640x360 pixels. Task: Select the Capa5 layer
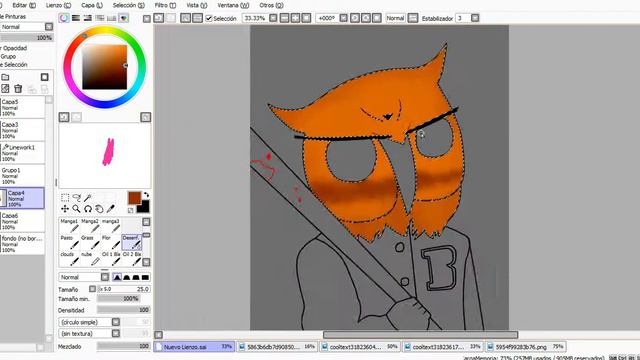click(x=22, y=107)
